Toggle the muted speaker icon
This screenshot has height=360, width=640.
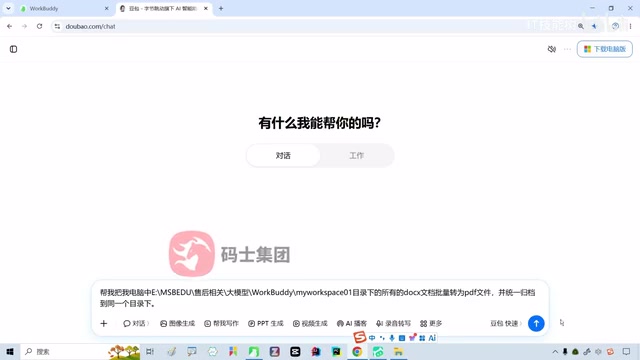click(x=551, y=49)
